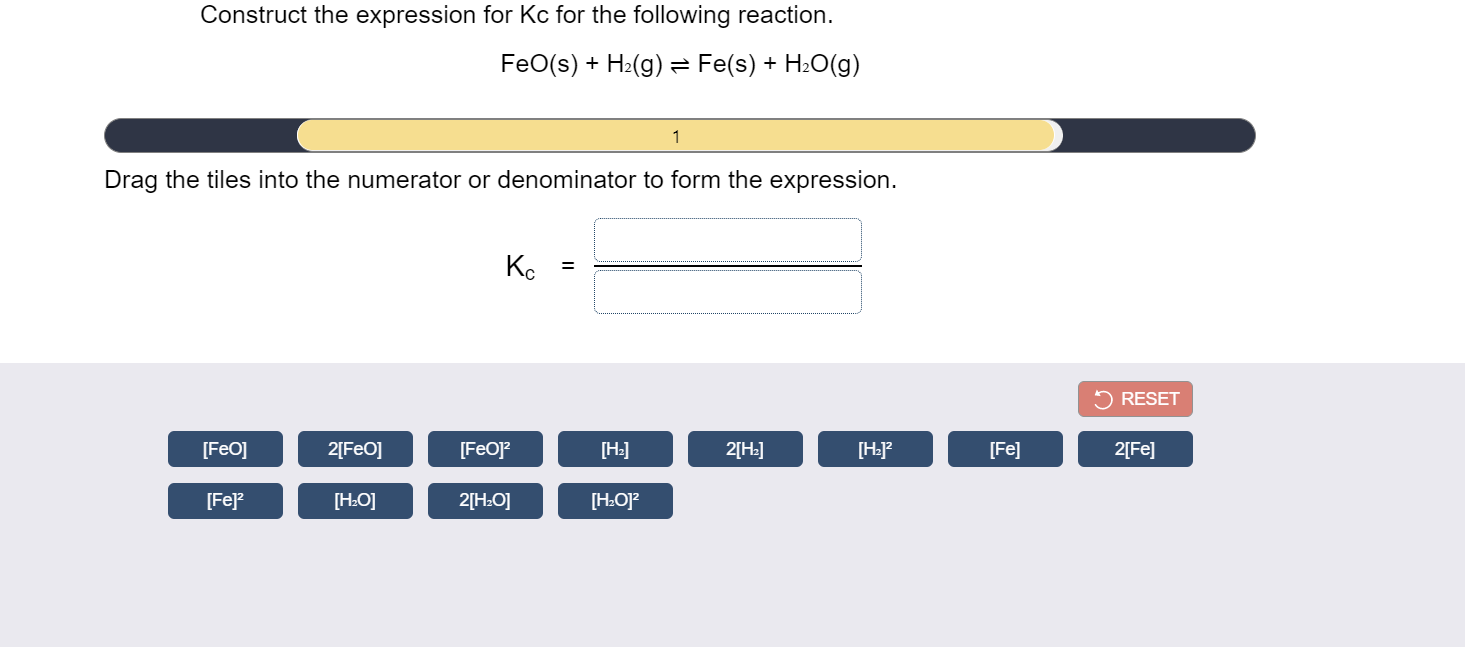Screen dimensions: 1465x647
Task: Select the [H₂O] tile
Action: 355,500
